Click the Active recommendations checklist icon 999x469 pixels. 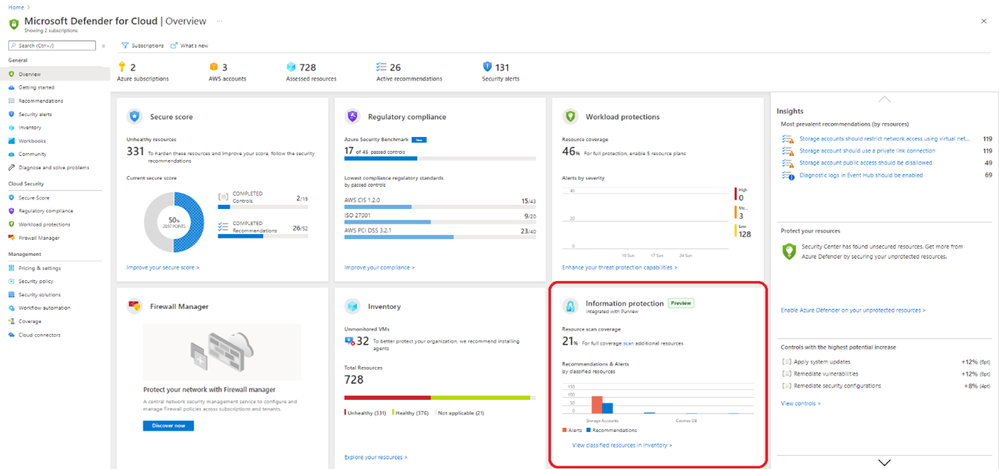coord(382,67)
